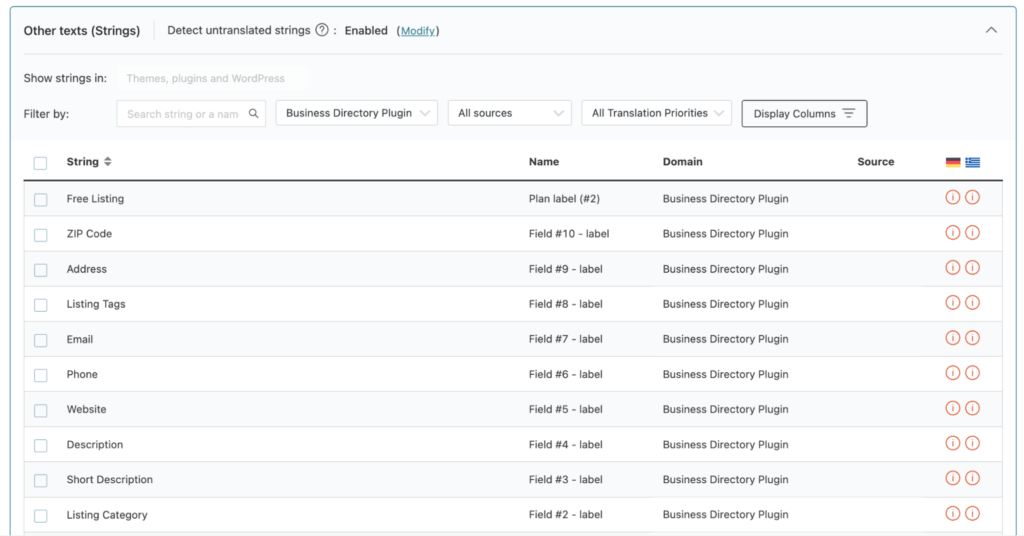Click the Show strings in input field
1024x536 pixels.
click(210, 78)
